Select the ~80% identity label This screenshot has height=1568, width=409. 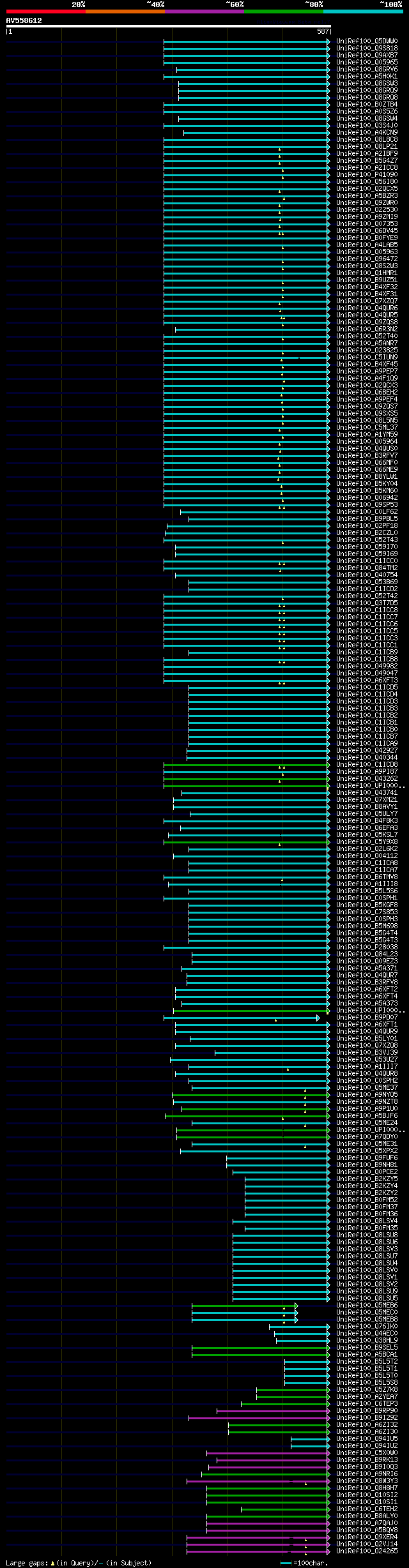[314, 4]
